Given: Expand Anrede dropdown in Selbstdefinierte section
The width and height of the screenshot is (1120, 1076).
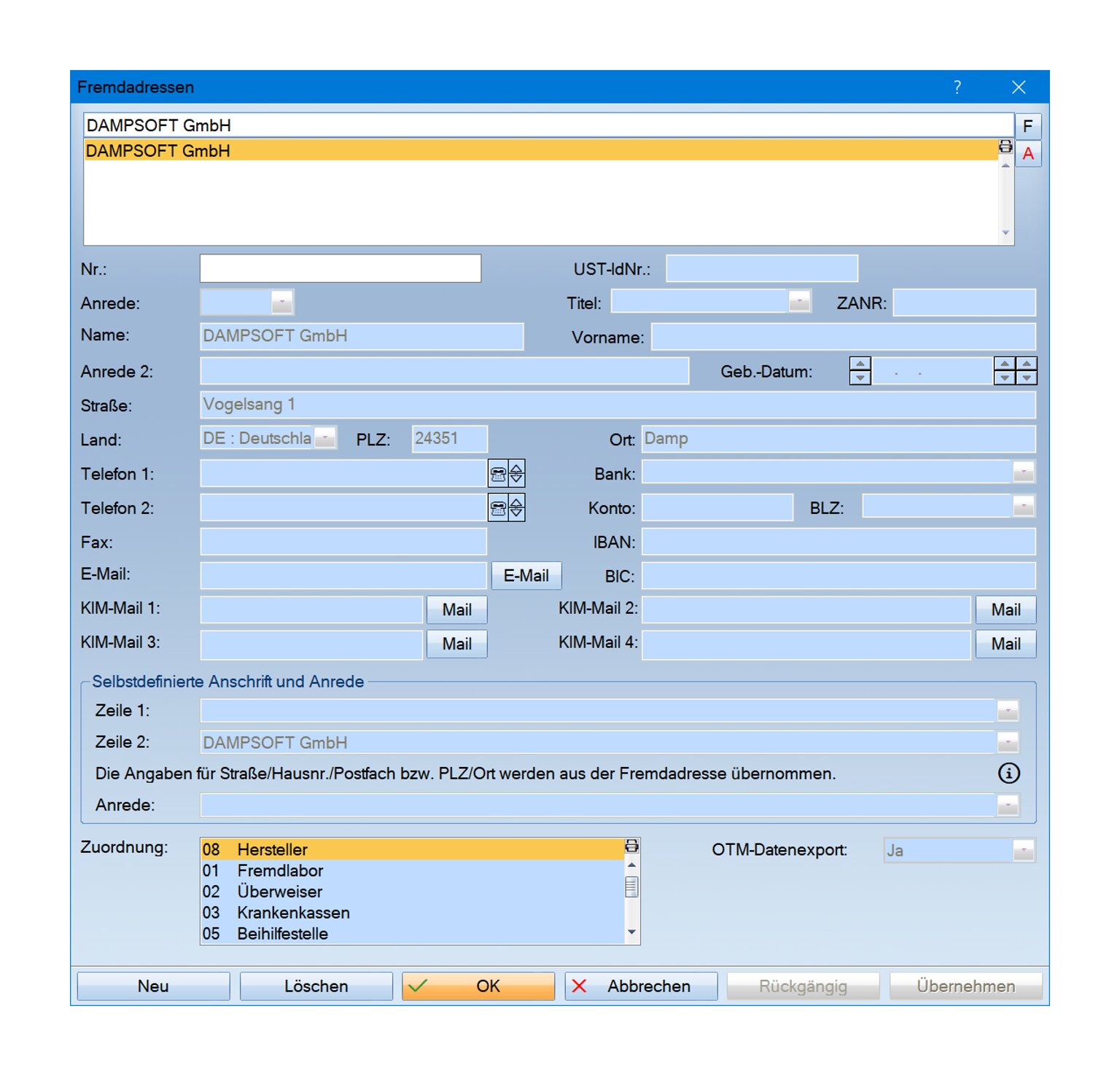Looking at the screenshot, I should [1008, 806].
